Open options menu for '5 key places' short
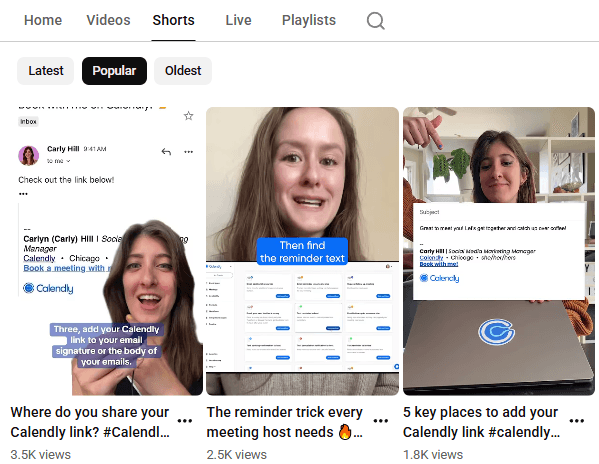The image size is (599, 464). coord(576,421)
